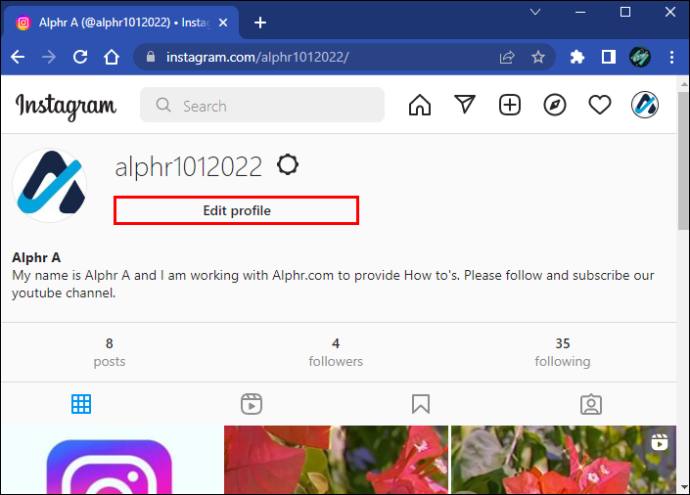Screen dimensions: 690x495
Task: Click the Alphr A display name
Action: point(36,257)
